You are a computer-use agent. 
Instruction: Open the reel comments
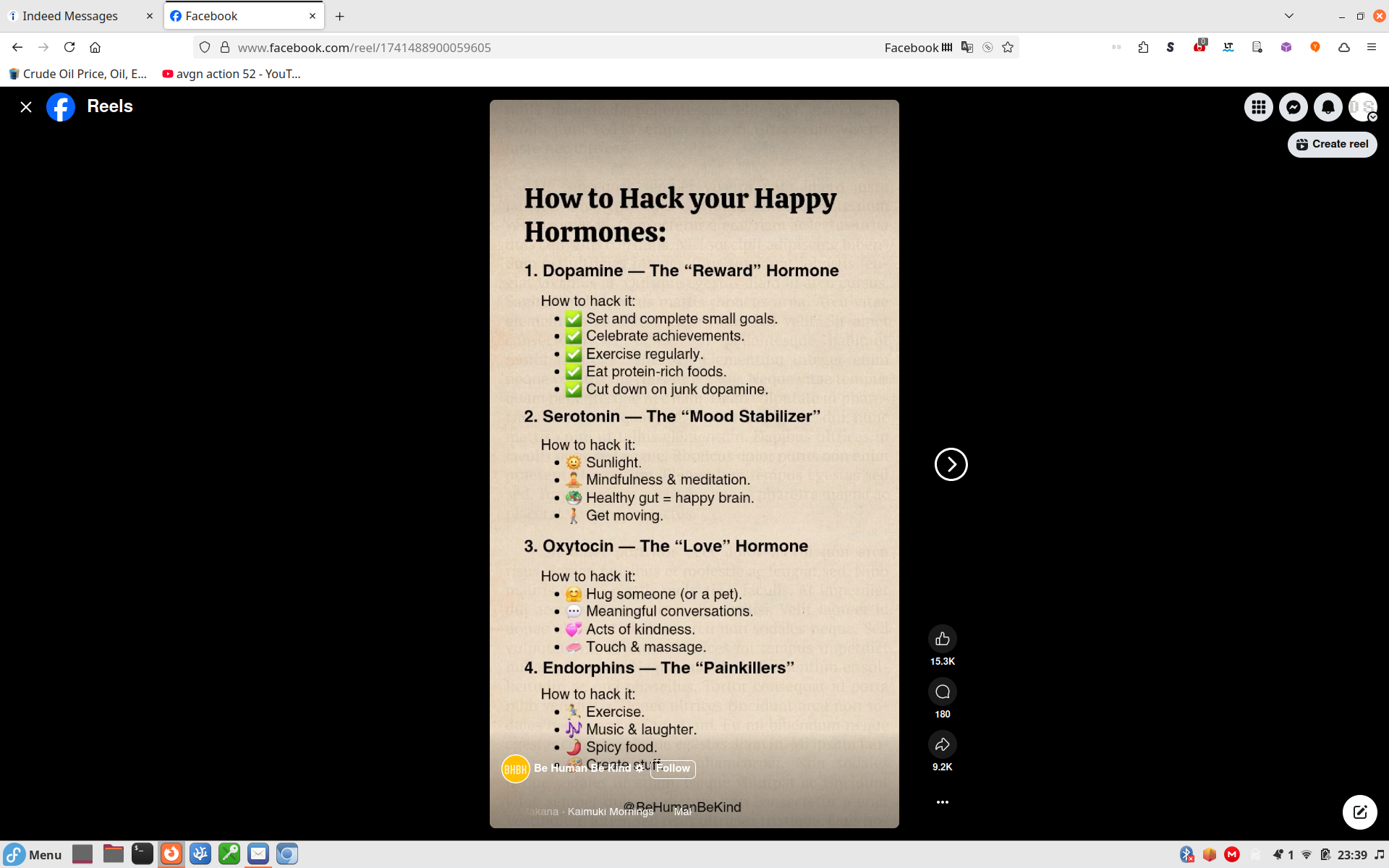(942, 692)
